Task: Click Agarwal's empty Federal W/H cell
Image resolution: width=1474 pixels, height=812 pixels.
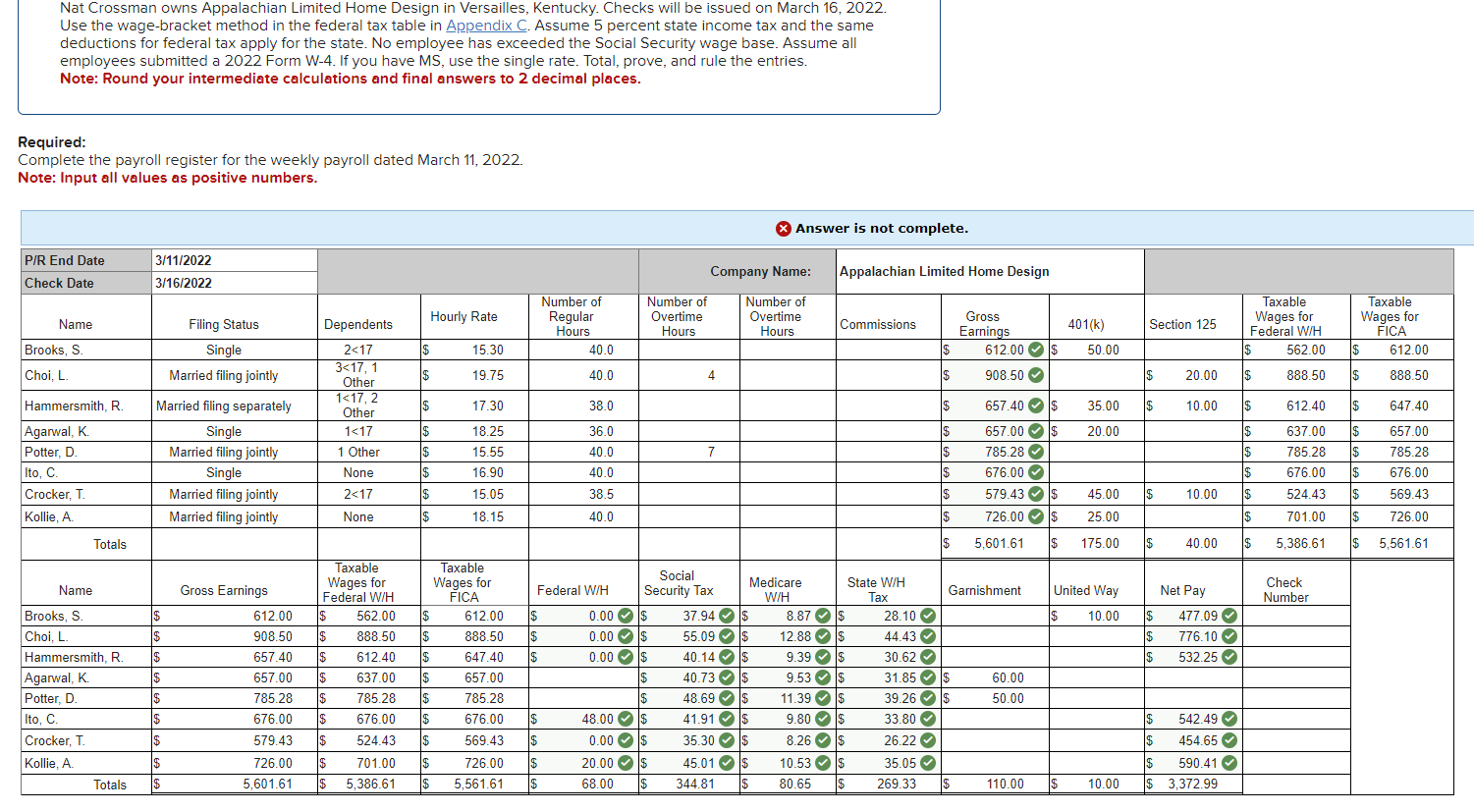Action: pos(579,677)
